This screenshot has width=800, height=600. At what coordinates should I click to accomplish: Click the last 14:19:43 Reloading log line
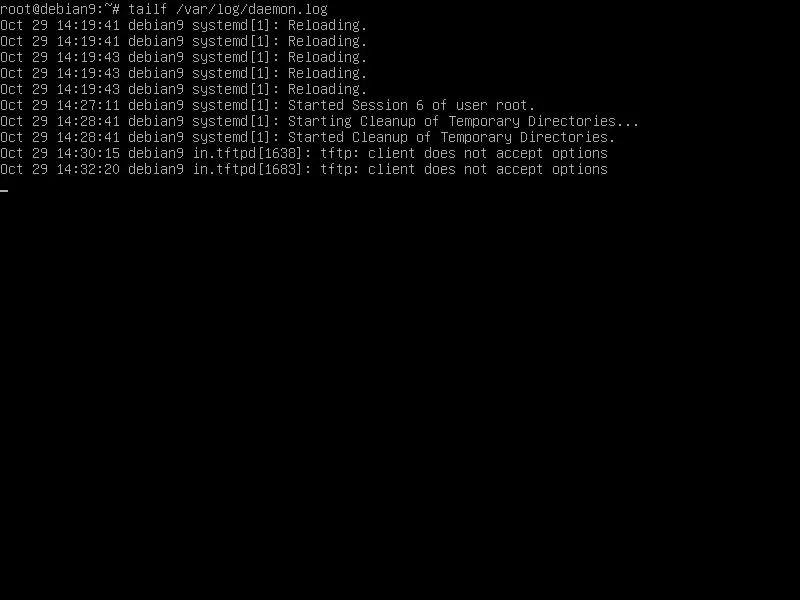point(184,89)
